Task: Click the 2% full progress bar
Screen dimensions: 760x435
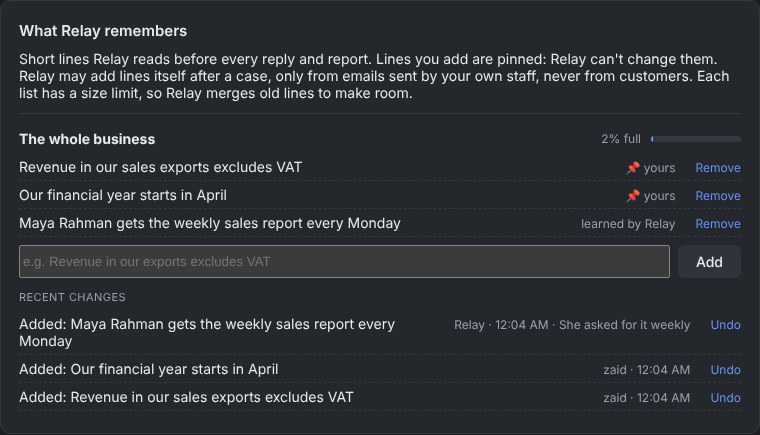Action: 696,139
